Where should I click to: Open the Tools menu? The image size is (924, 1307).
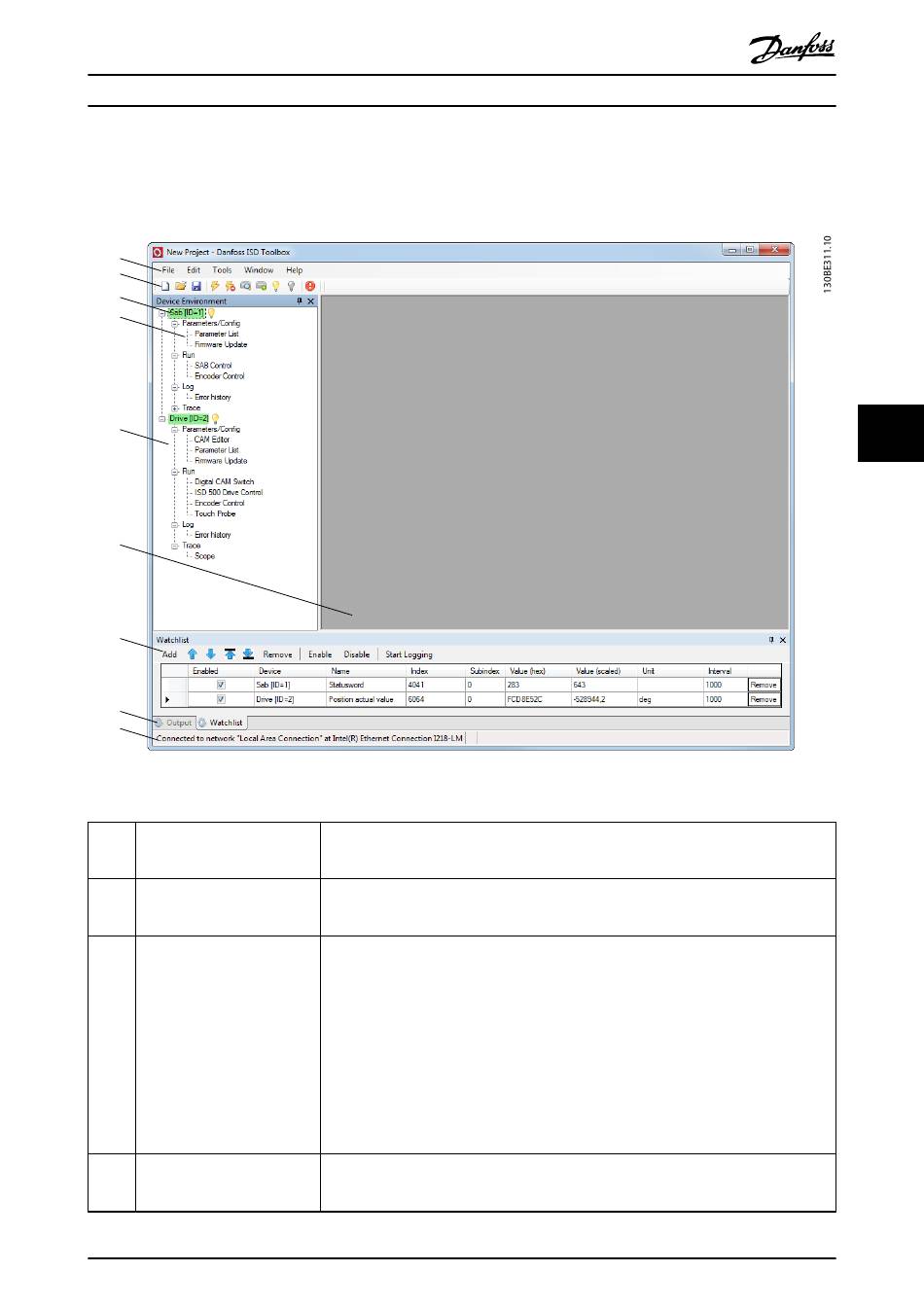(x=222, y=270)
